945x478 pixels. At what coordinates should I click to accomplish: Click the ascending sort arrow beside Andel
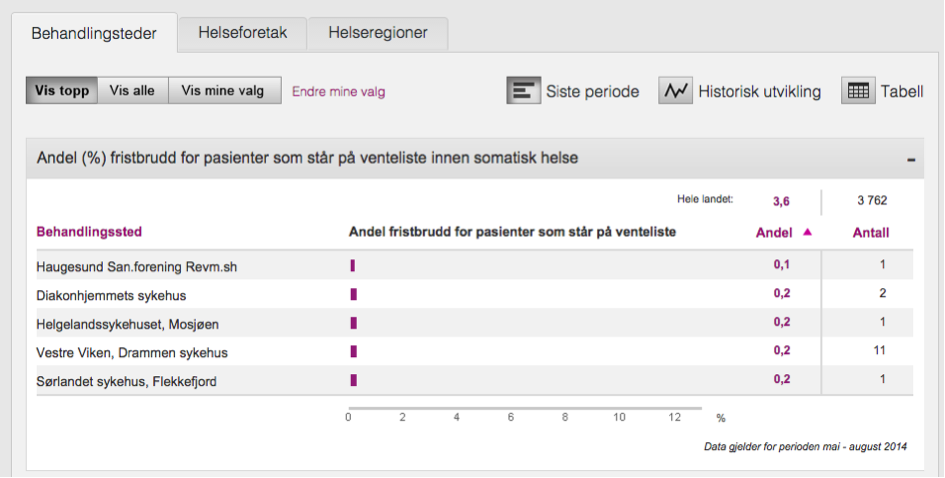[x=808, y=233]
